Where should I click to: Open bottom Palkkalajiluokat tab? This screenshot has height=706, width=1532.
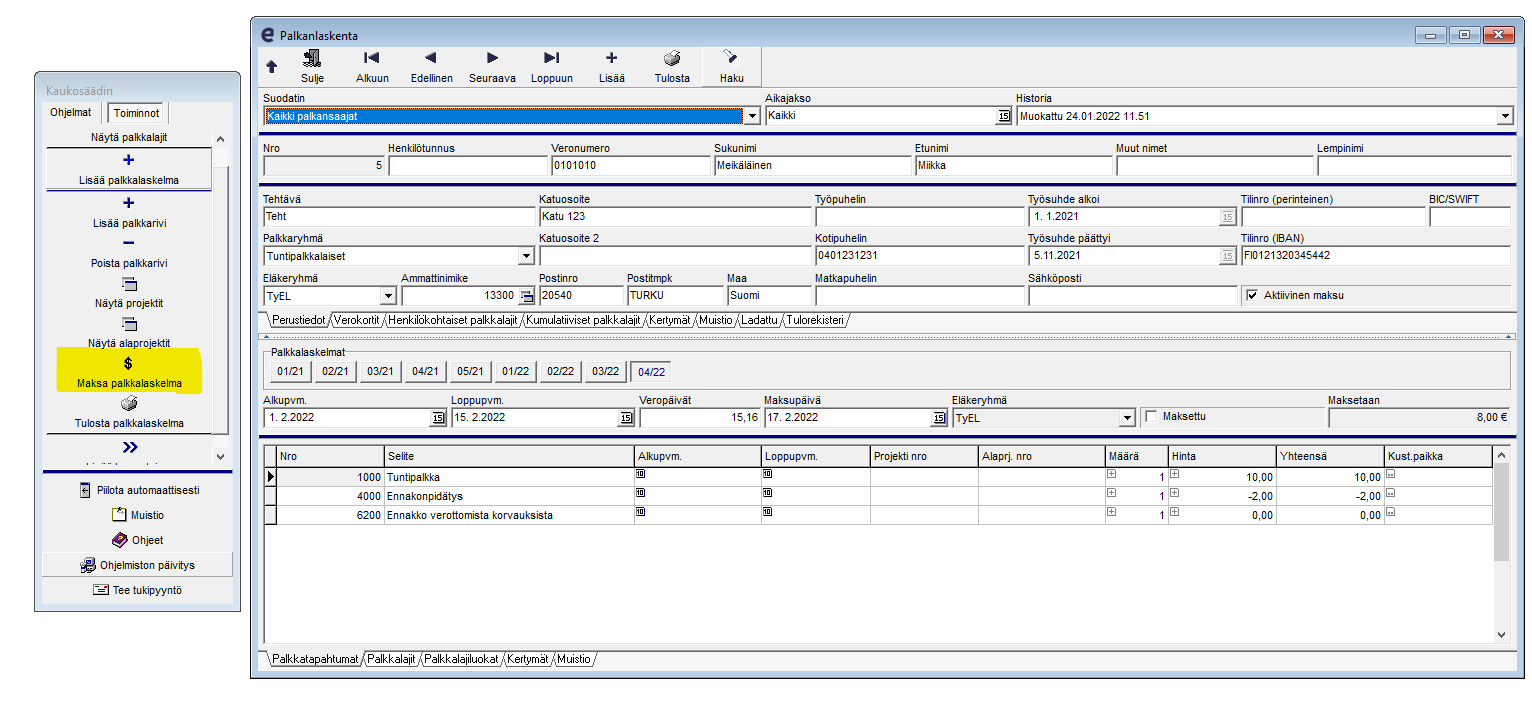[x=461, y=659]
